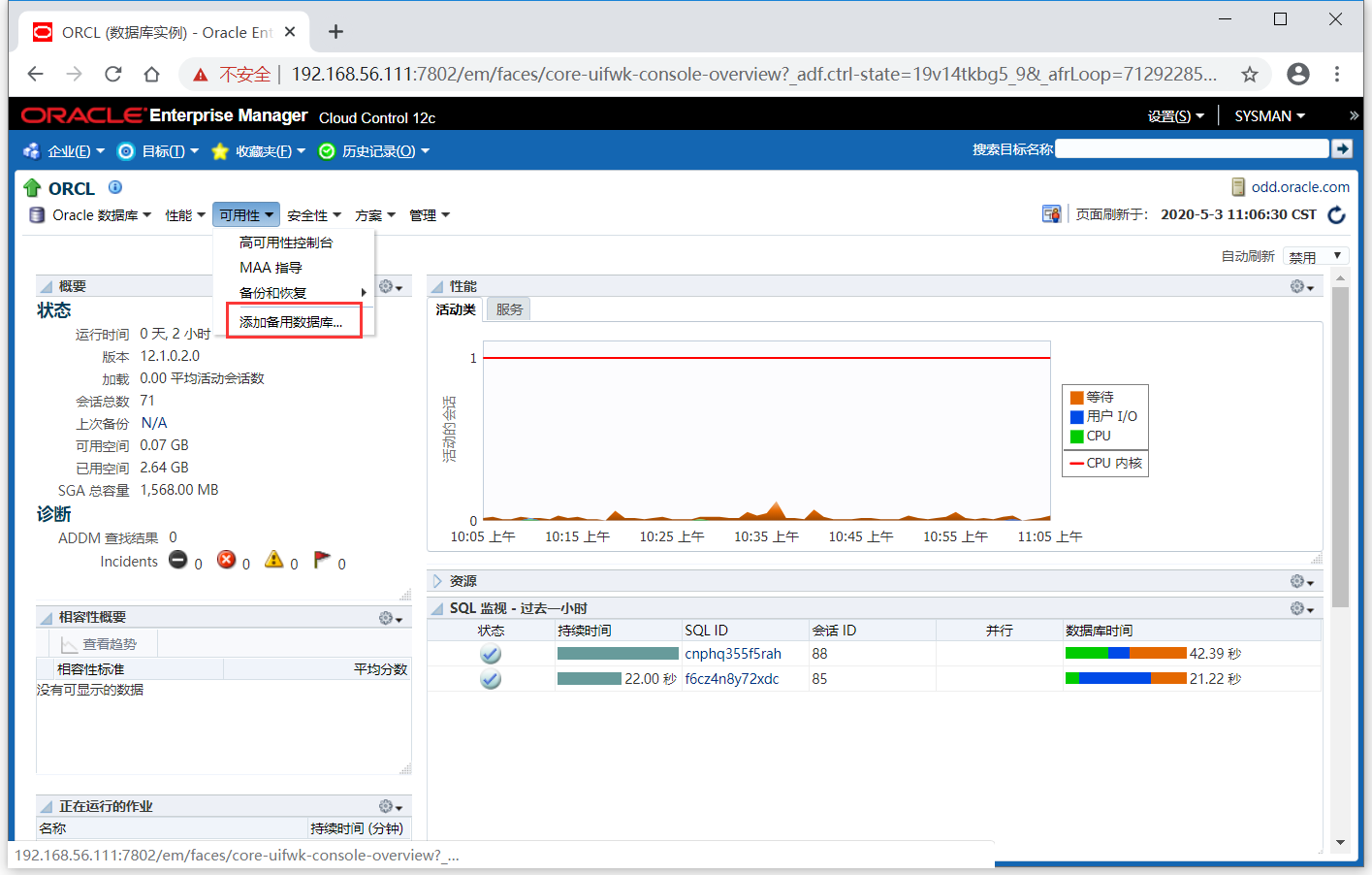The height and width of the screenshot is (875, 1372).
Task: Bookmark this page with the star icon
Action: 1250,74
